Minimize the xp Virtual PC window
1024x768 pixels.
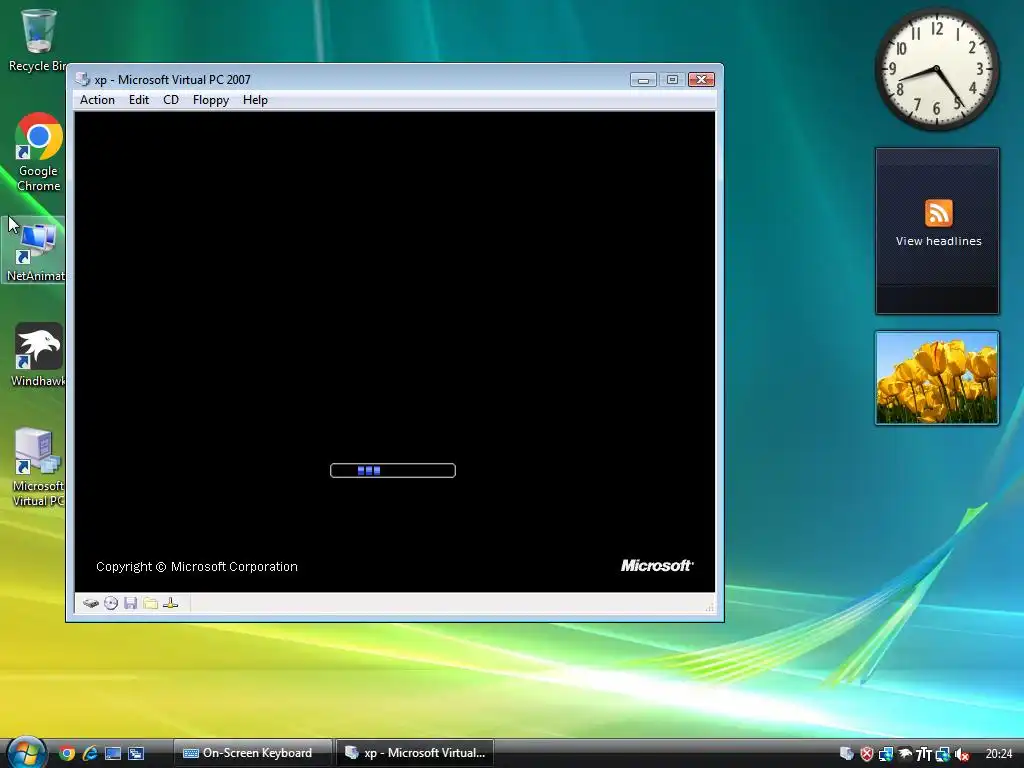643,80
